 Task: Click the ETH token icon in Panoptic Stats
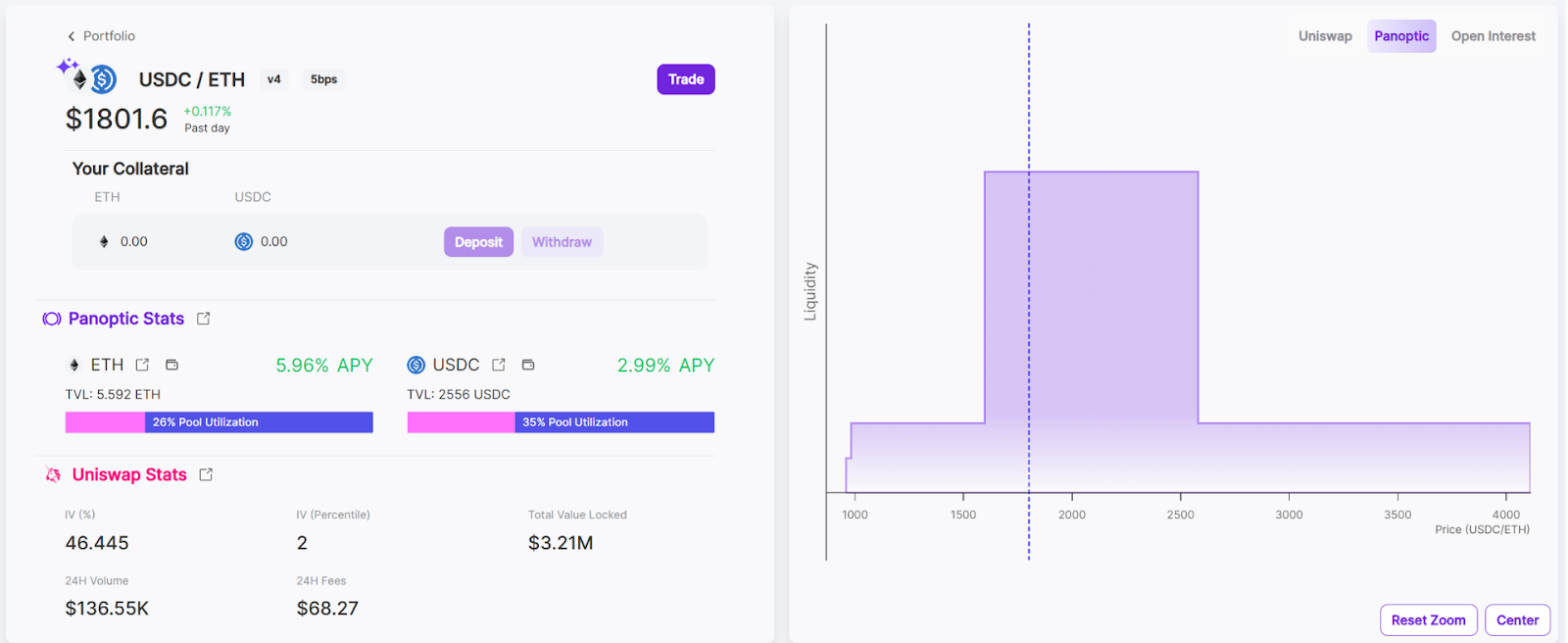tap(73, 365)
